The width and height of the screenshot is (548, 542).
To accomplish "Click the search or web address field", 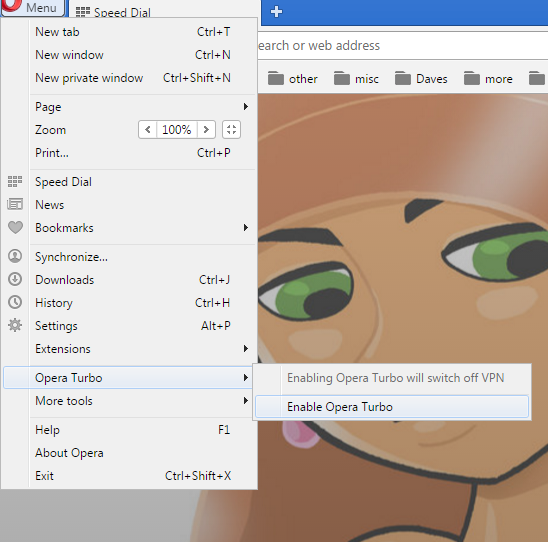I will (x=402, y=45).
